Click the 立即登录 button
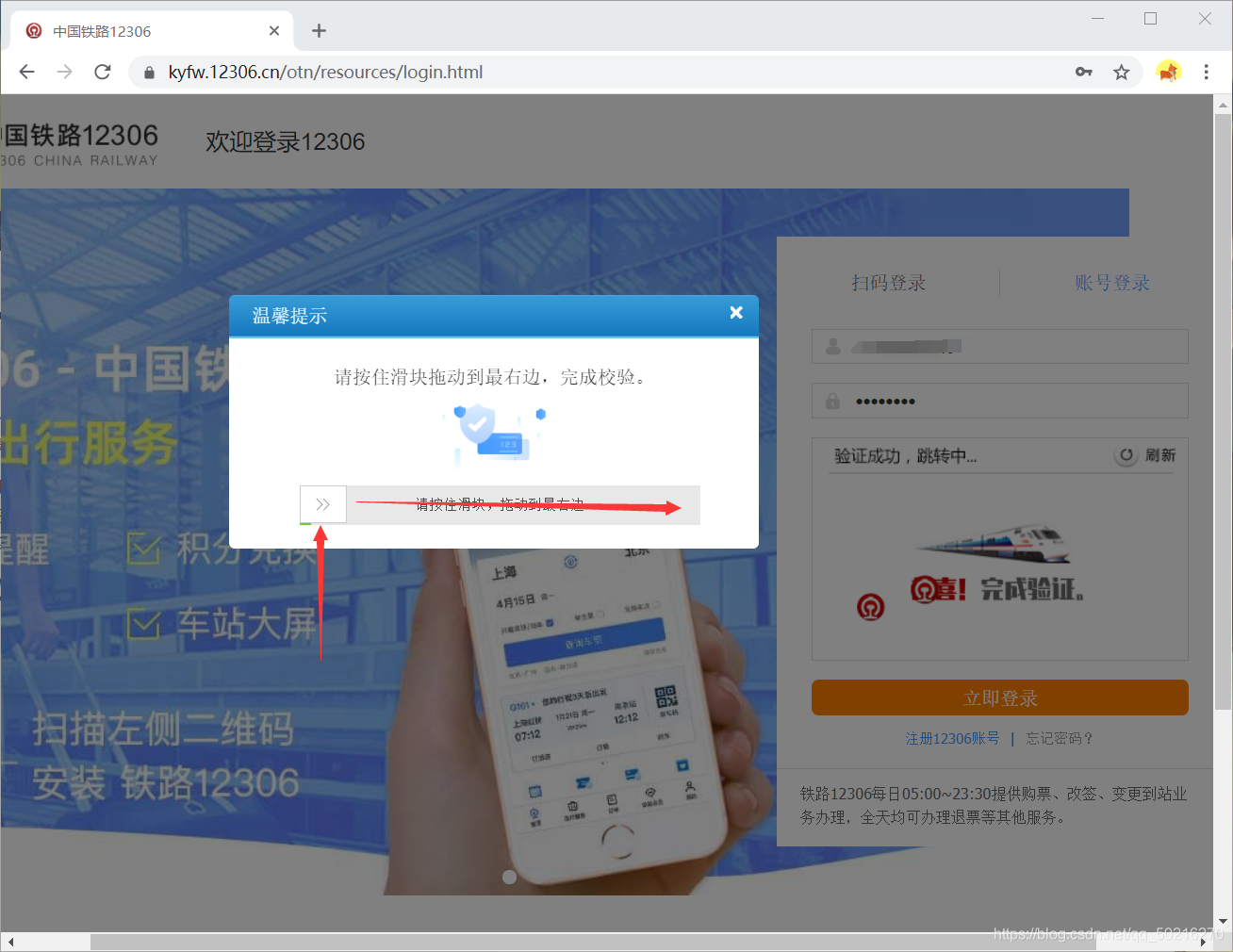Screen dimensions: 1233x952 point(1000,698)
